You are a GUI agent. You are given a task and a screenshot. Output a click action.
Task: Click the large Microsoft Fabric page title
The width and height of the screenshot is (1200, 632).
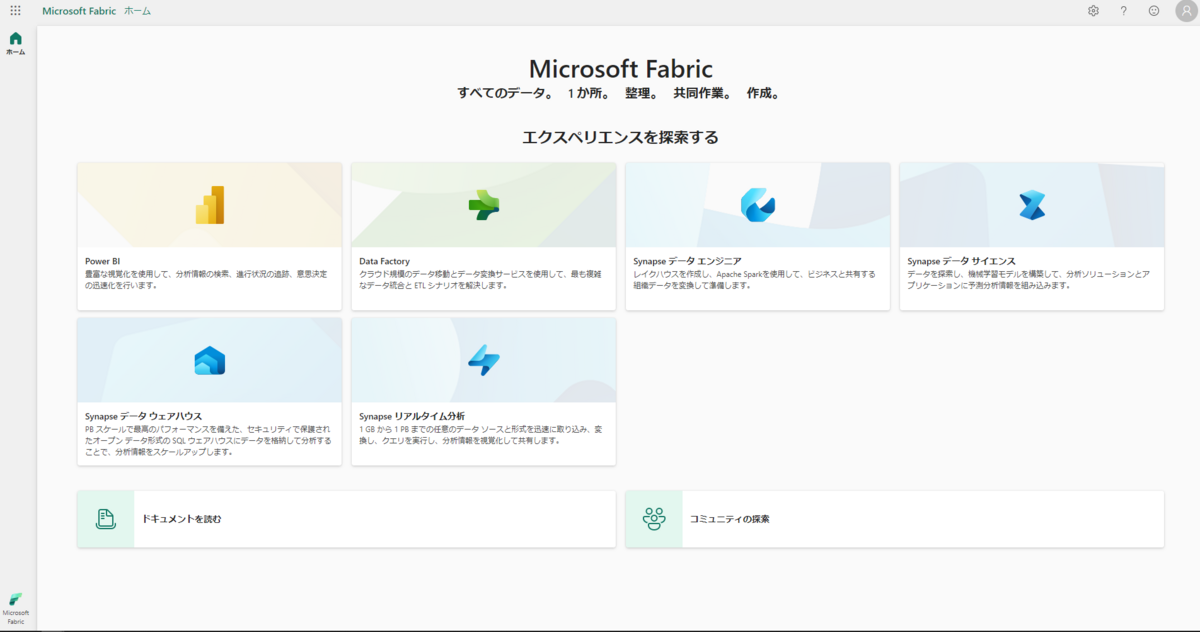click(x=620, y=68)
